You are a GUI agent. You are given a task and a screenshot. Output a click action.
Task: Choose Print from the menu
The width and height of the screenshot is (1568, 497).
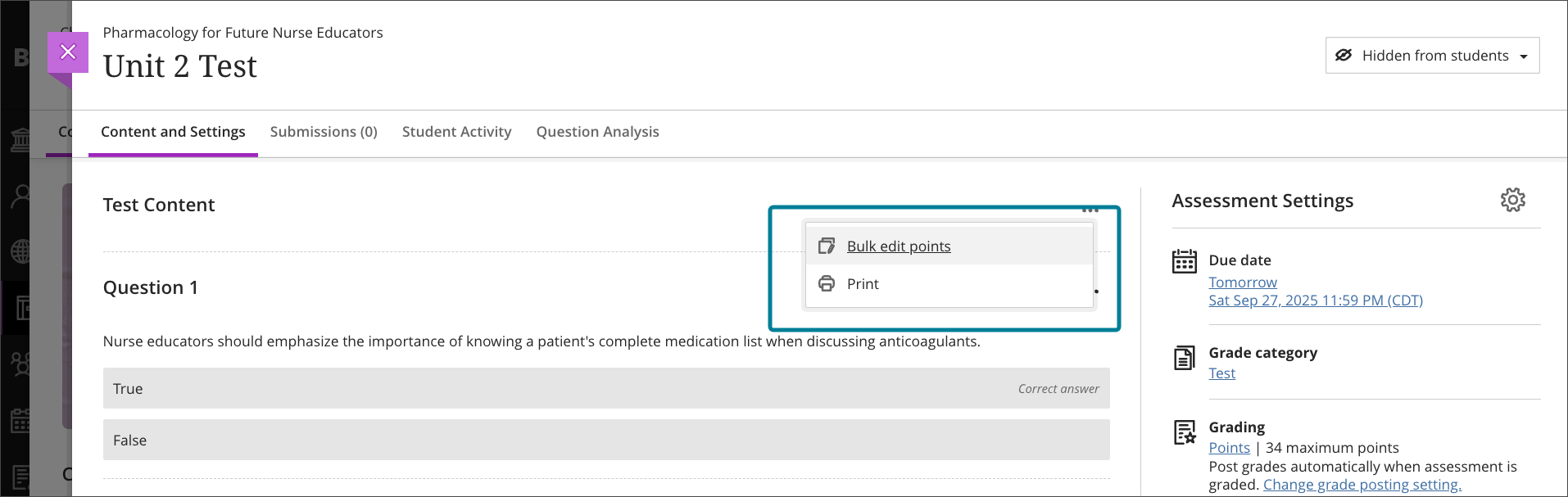(x=863, y=284)
